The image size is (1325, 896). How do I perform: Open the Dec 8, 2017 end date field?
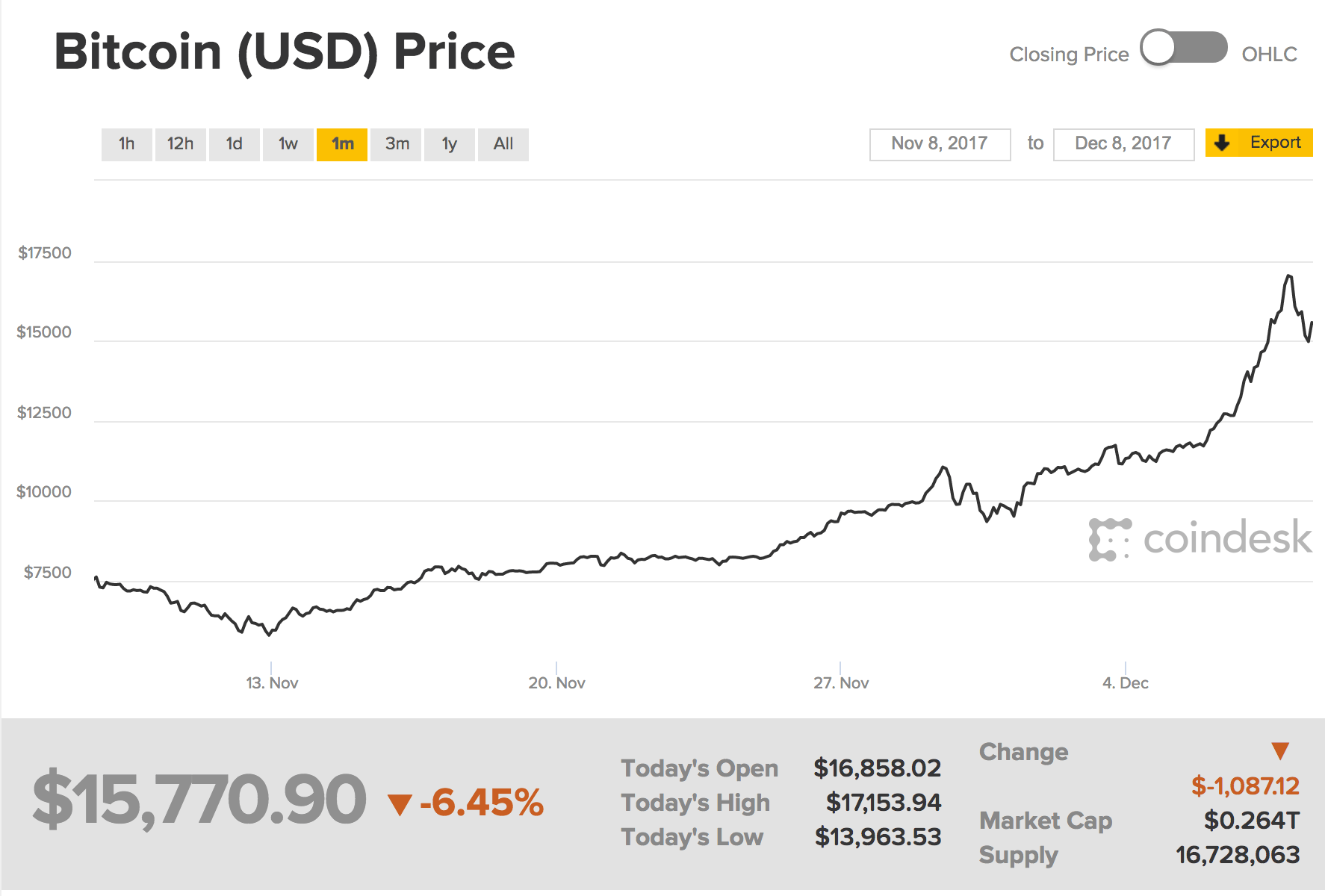coord(1123,144)
